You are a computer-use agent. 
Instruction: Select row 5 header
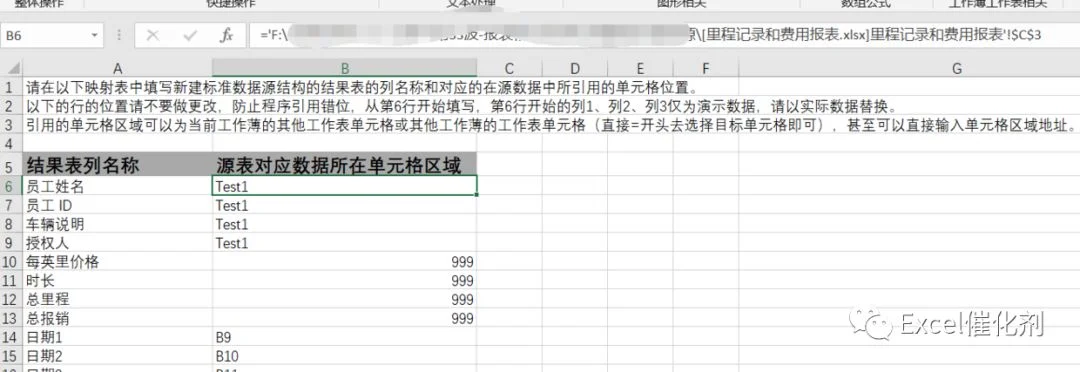coord(11,165)
